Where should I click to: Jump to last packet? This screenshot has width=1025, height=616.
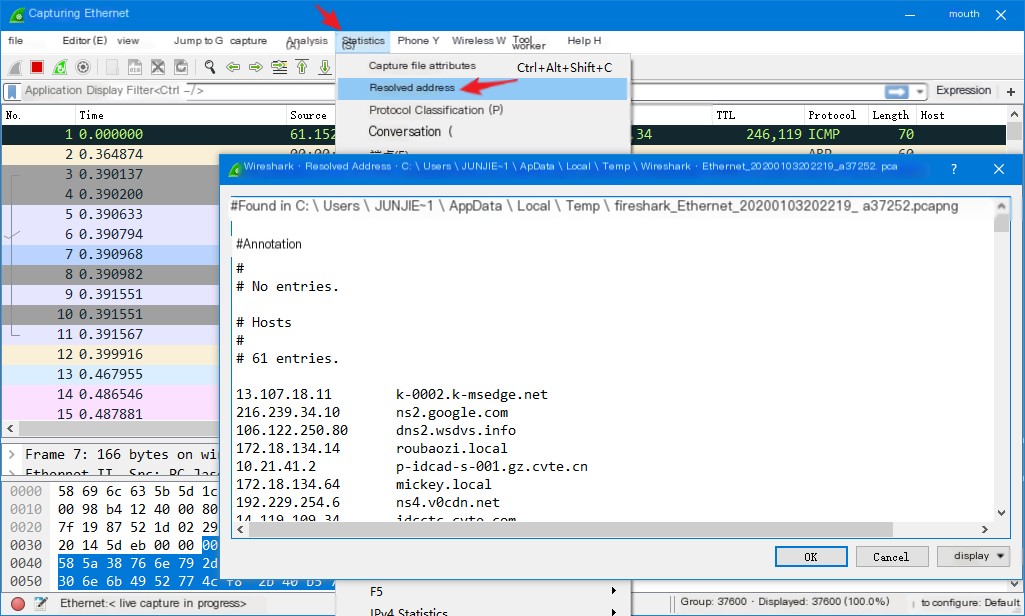325,67
